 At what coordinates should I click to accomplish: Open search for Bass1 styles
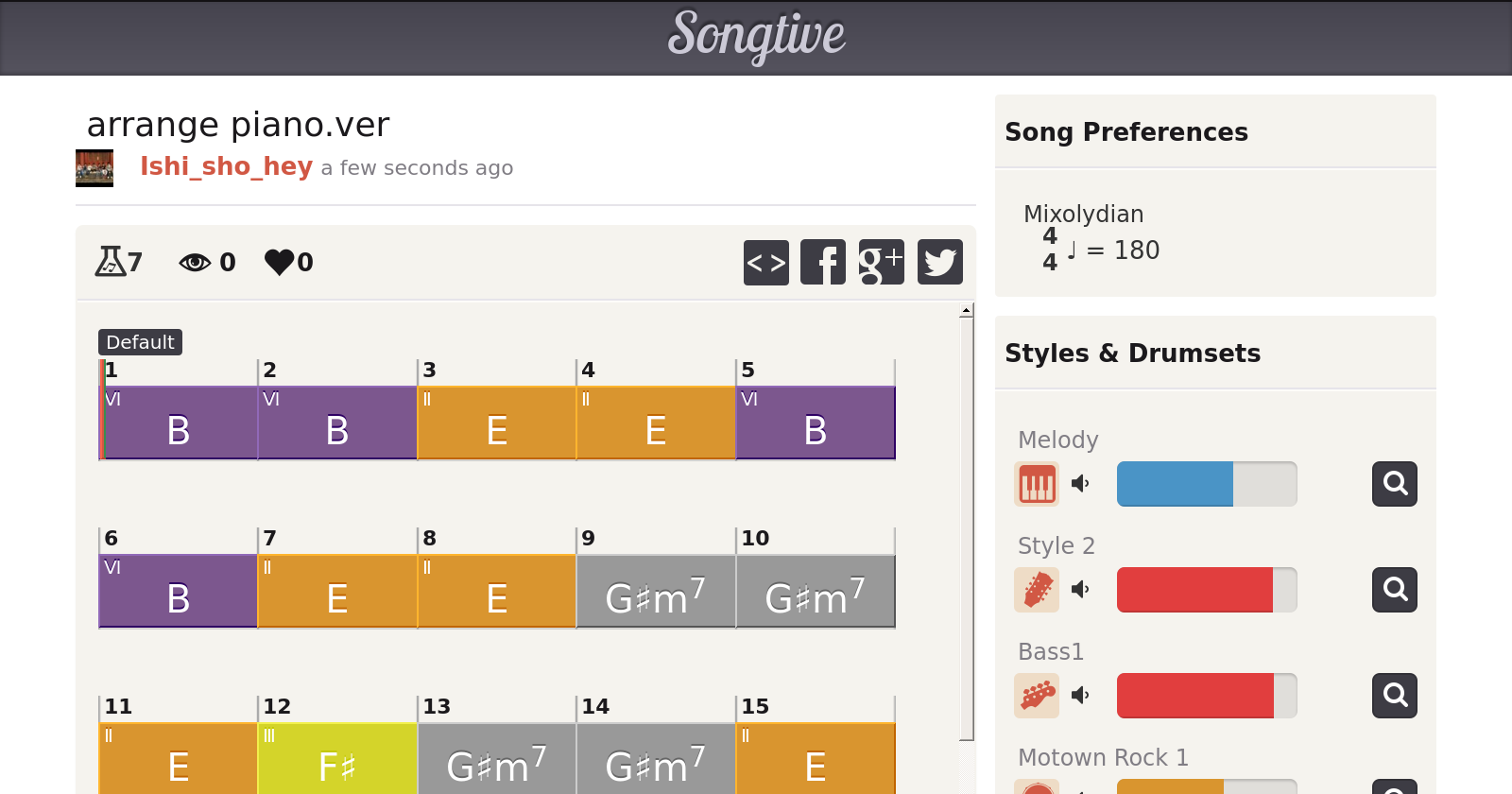tap(1395, 696)
